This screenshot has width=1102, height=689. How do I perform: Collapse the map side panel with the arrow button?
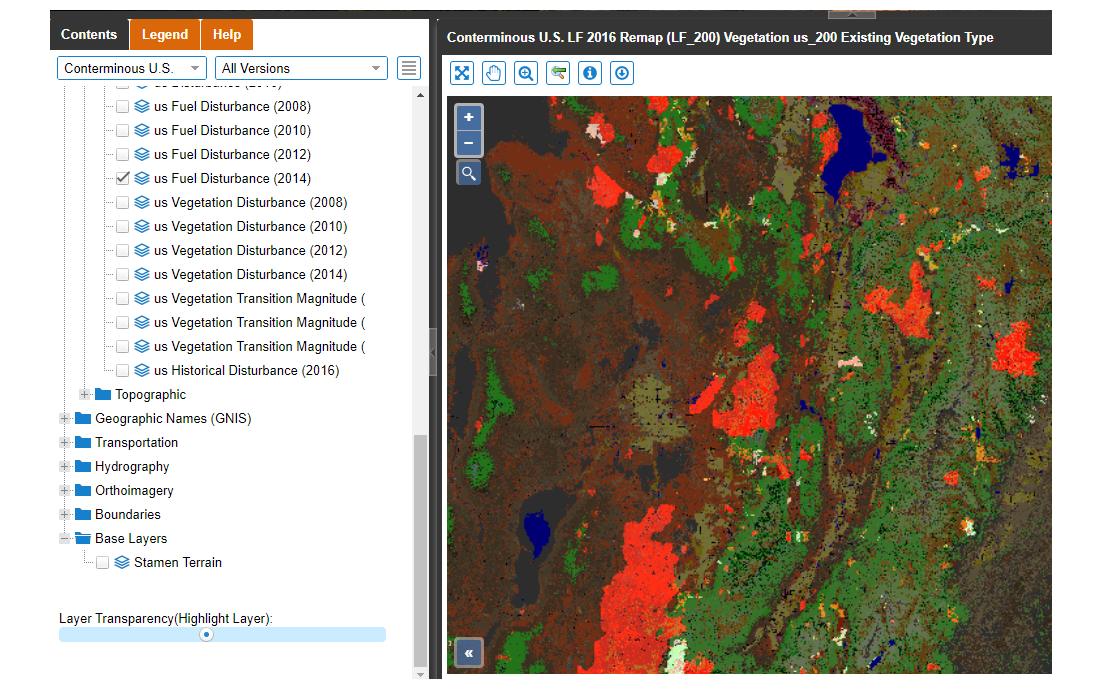coord(468,652)
